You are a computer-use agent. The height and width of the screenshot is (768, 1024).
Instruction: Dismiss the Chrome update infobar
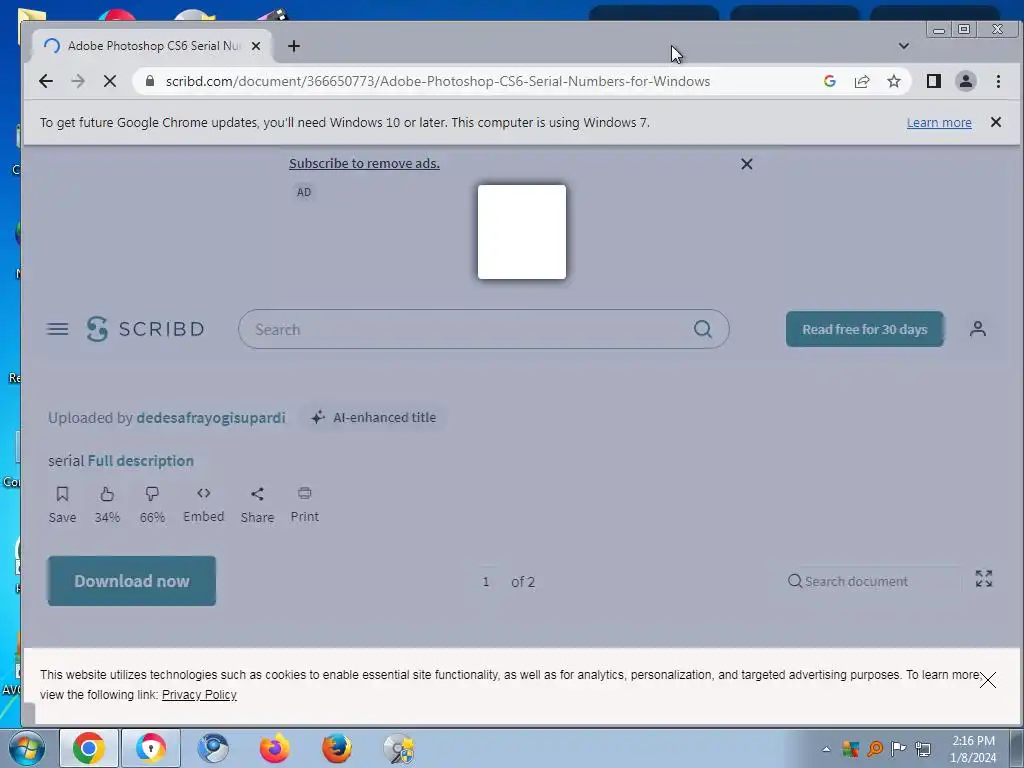995,122
